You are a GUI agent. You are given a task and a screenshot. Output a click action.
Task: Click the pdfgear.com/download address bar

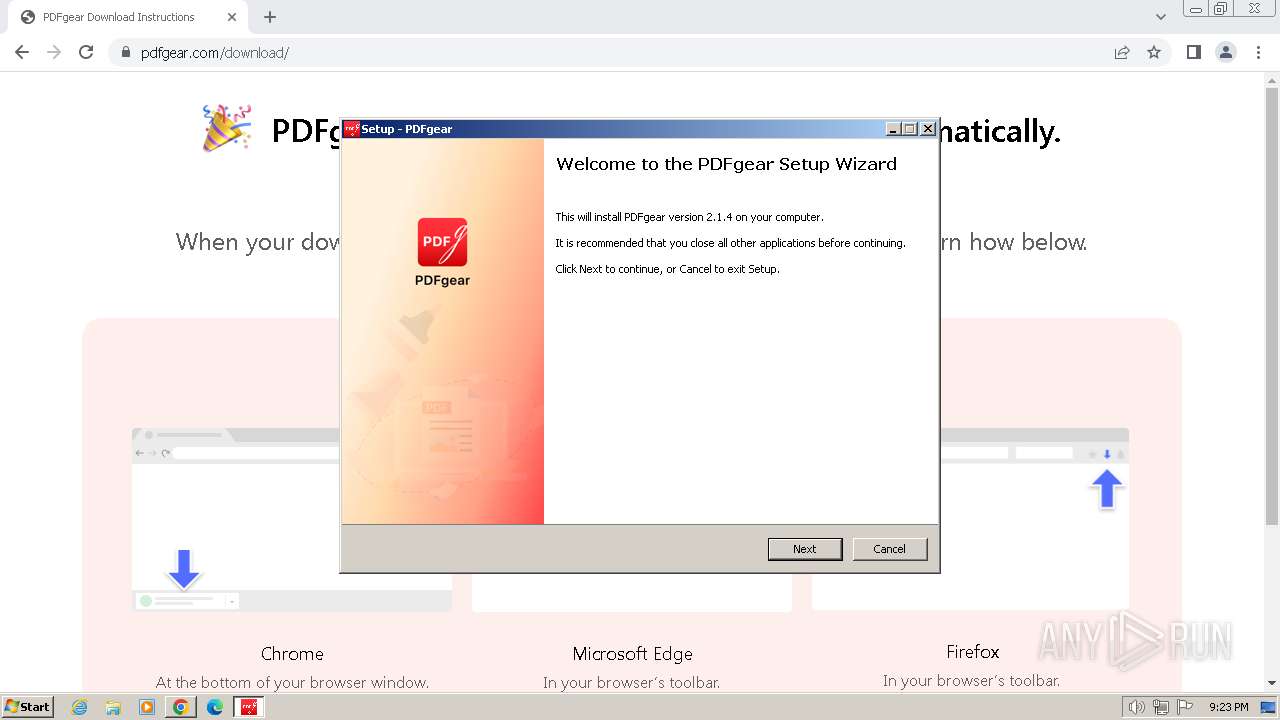pyautogui.click(x=610, y=52)
